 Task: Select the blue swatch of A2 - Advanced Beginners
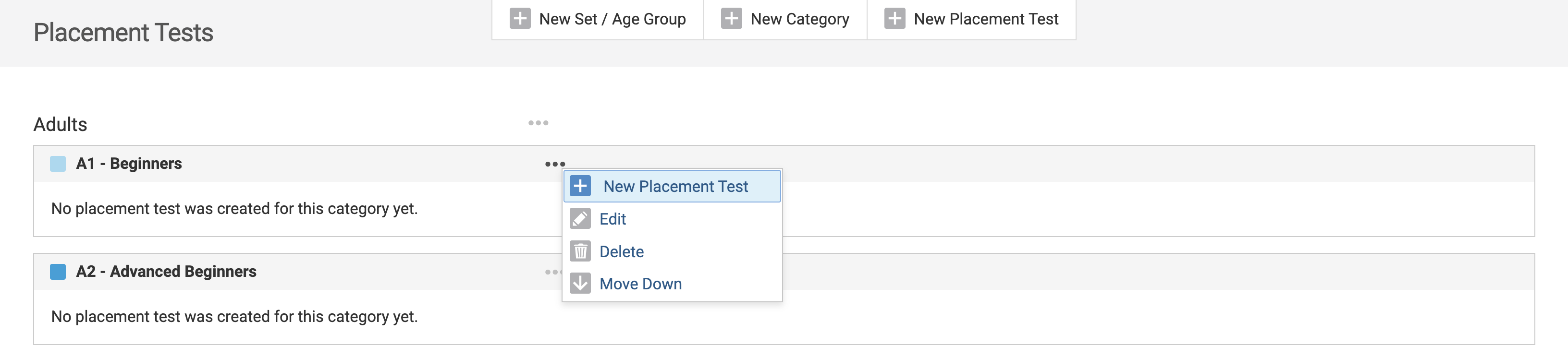click(x=58, y=272)
